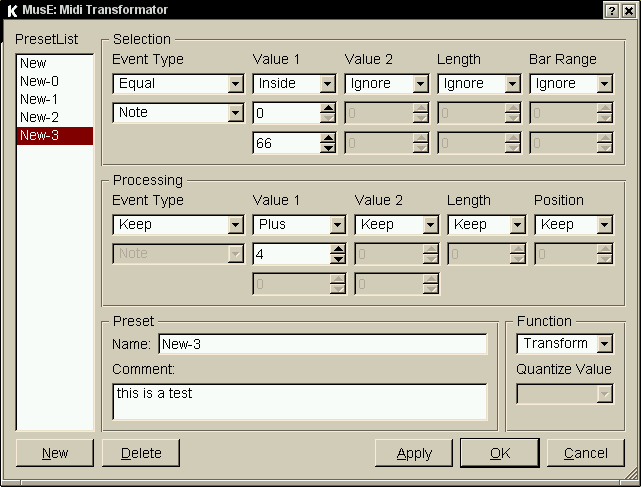Open the Selection Value 1 Inside dropdown
The height and width of the screenshot is (487, 641).
(327, 84)
